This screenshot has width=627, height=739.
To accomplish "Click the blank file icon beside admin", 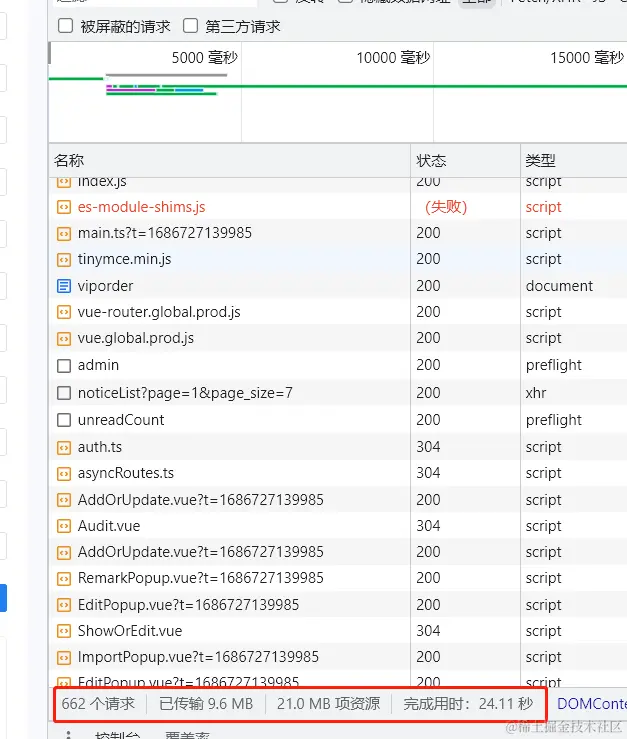I will coord(64,366).
